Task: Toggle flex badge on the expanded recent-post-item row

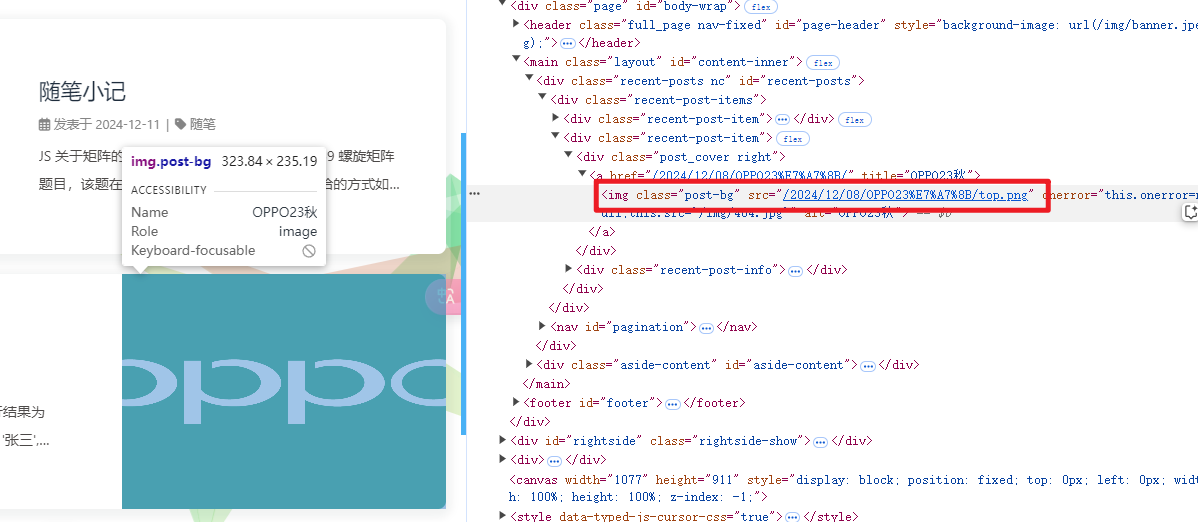Action: pyautogui.click(x=792, y=139)
